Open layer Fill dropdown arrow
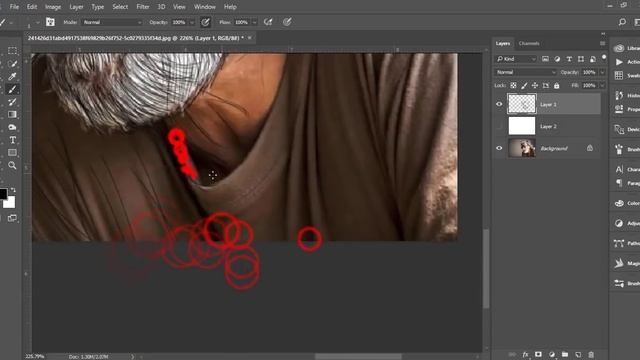This screenshot has height=360, width=640. coord(602,85)
